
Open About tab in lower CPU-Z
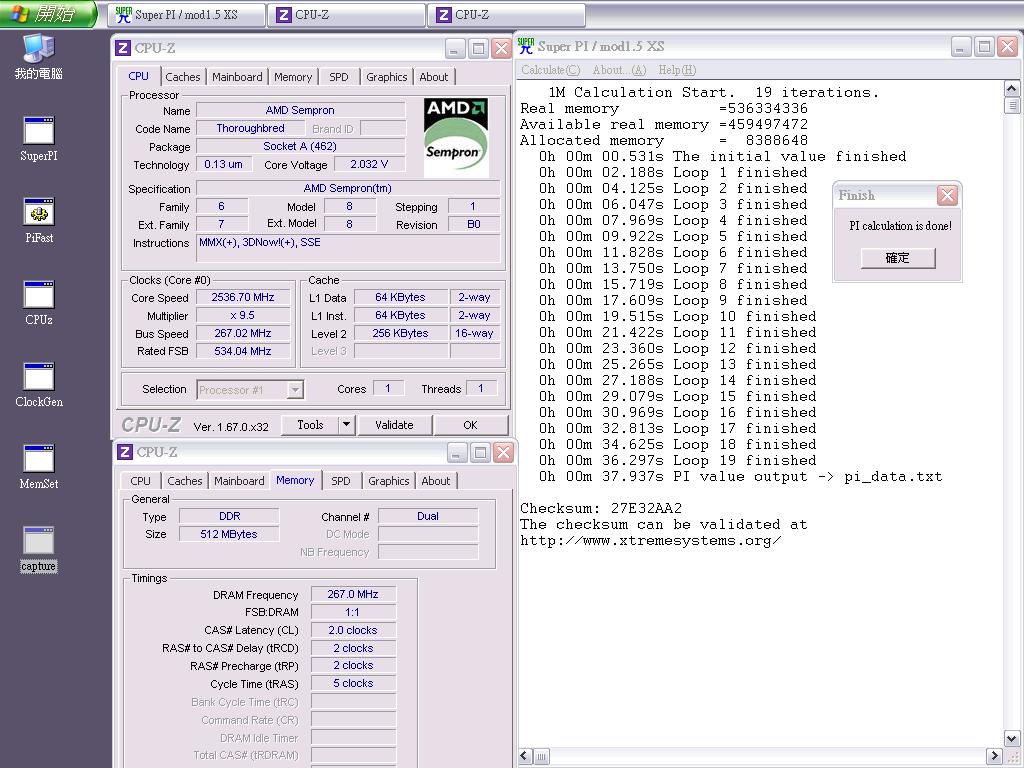click(x=436, y=481)
